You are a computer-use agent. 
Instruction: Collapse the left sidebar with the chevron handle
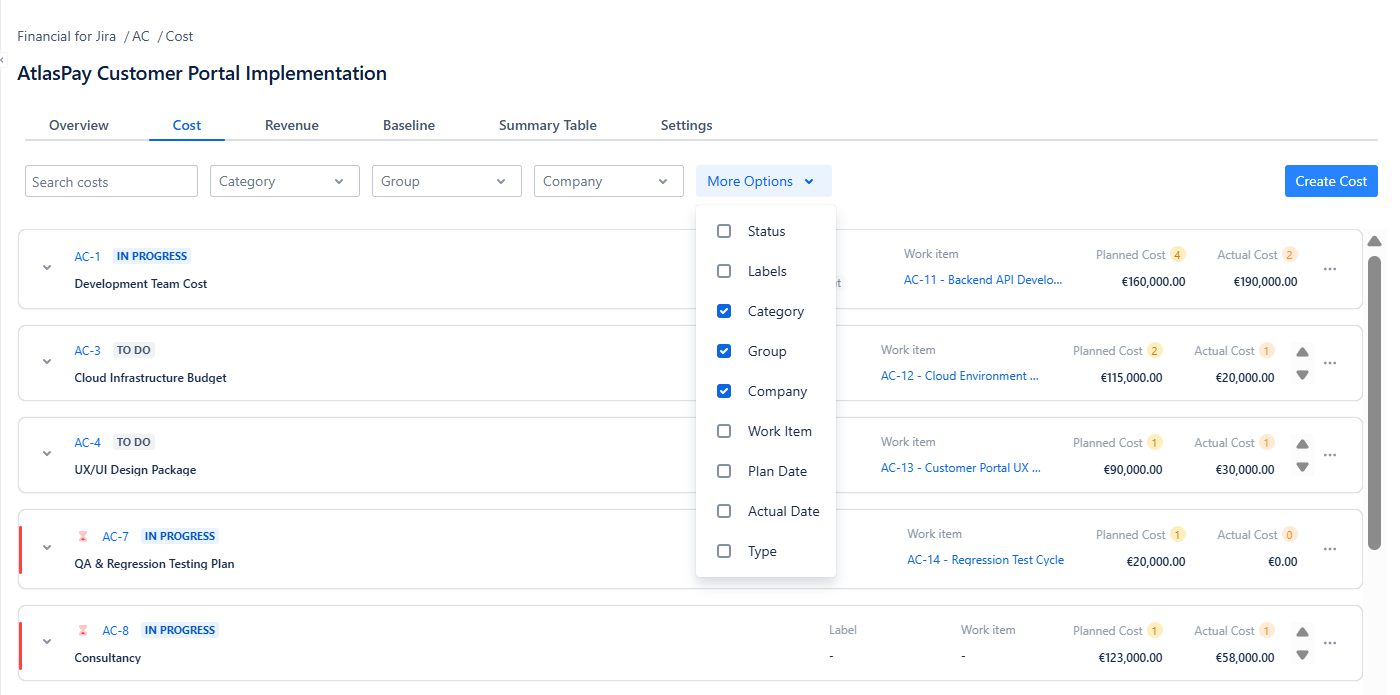3,61
